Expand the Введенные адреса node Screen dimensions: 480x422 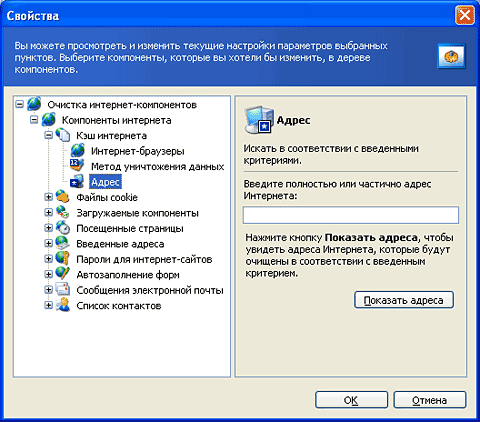click(49, 243)
